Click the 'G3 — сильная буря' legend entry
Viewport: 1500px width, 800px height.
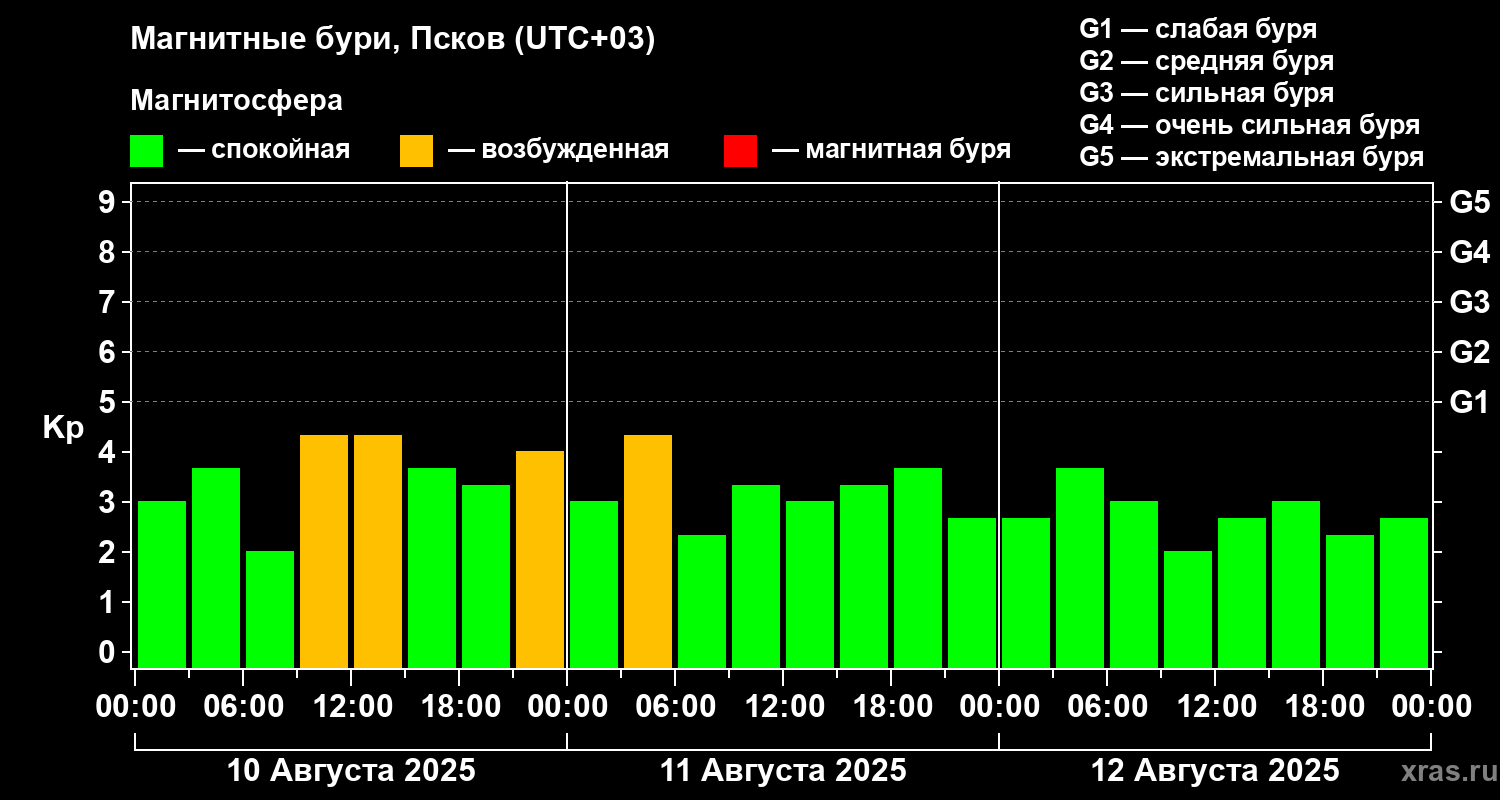tap(1207, 93)
